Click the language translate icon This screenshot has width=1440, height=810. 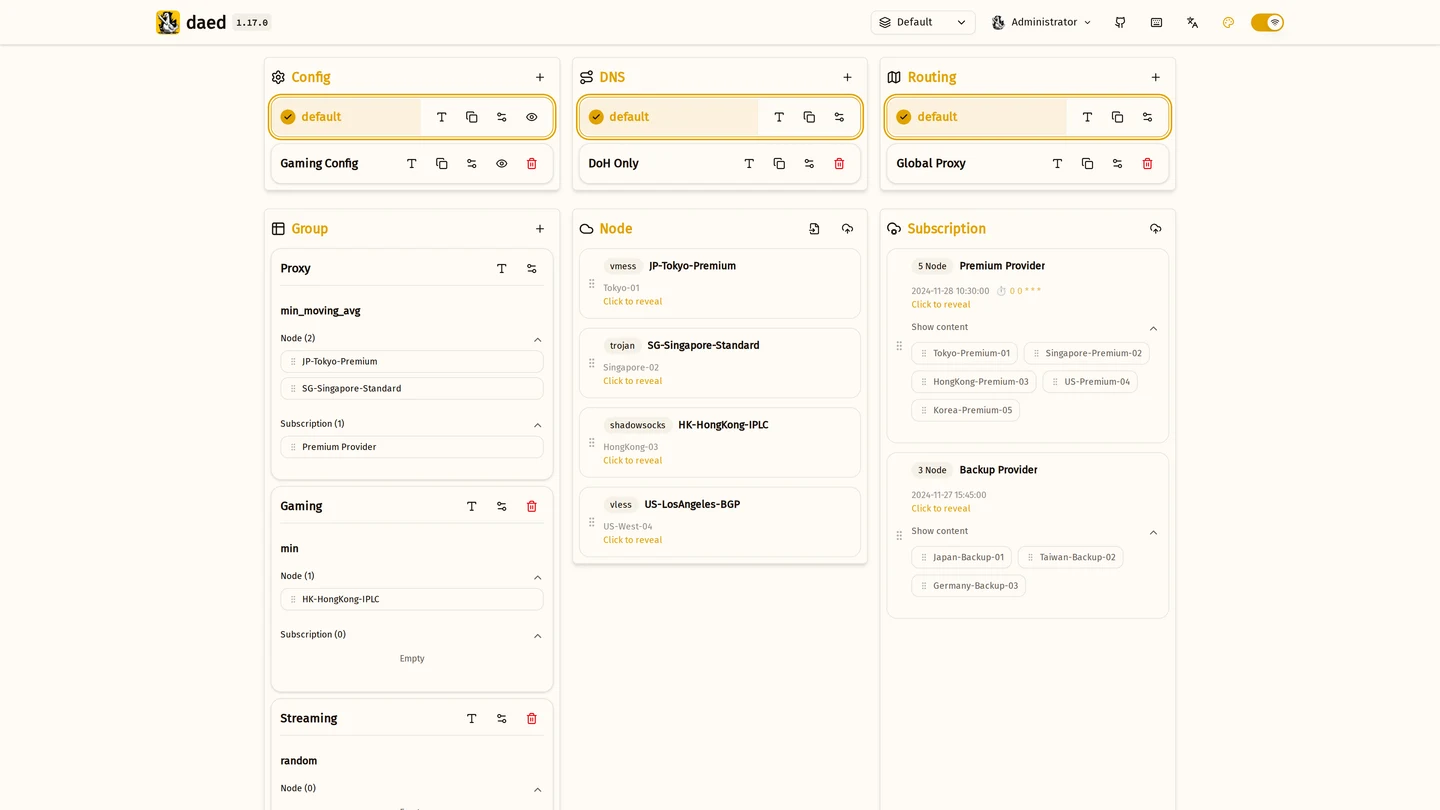(1192, 22)
